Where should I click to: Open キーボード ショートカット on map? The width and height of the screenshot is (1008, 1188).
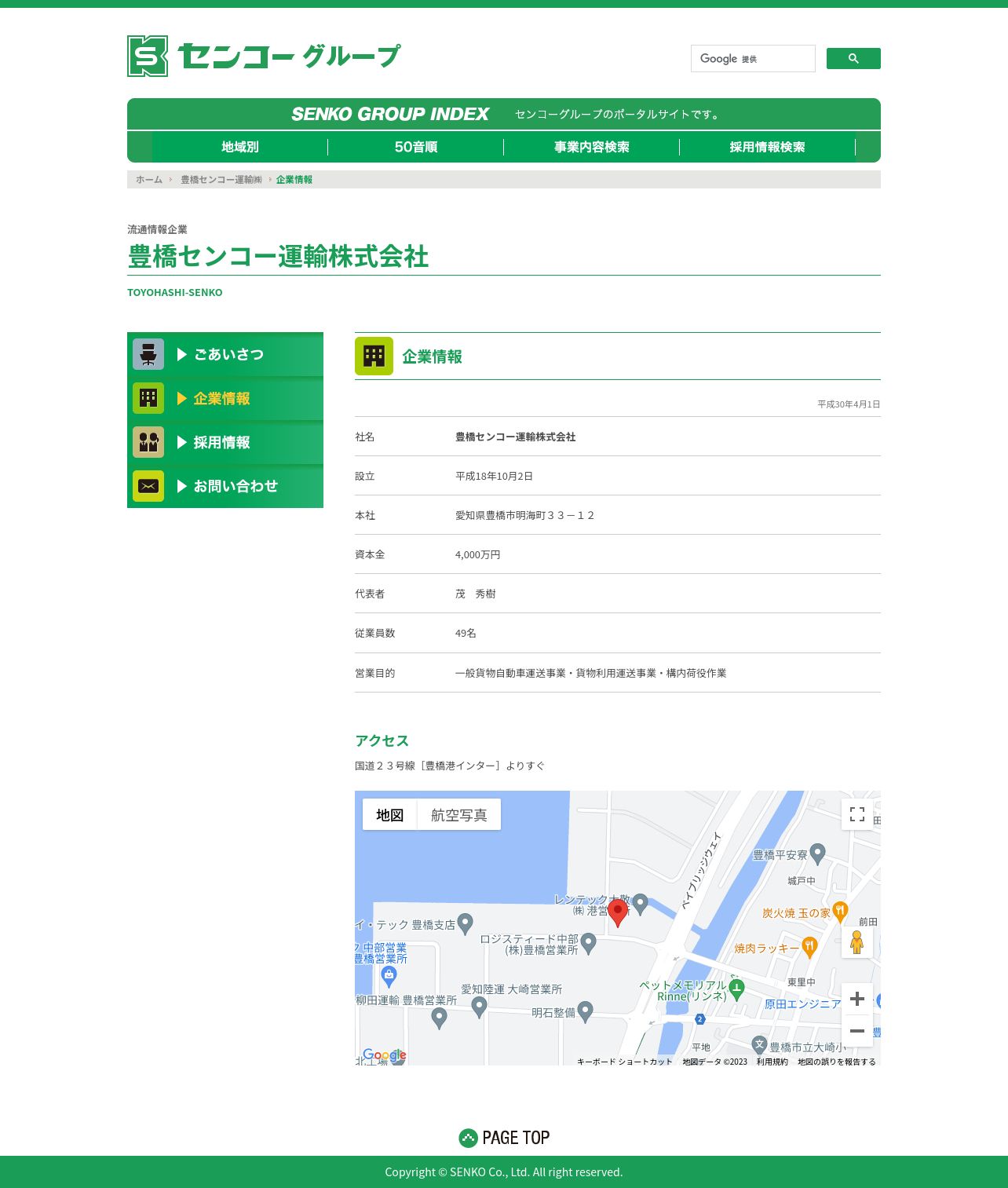(625, 1062)
